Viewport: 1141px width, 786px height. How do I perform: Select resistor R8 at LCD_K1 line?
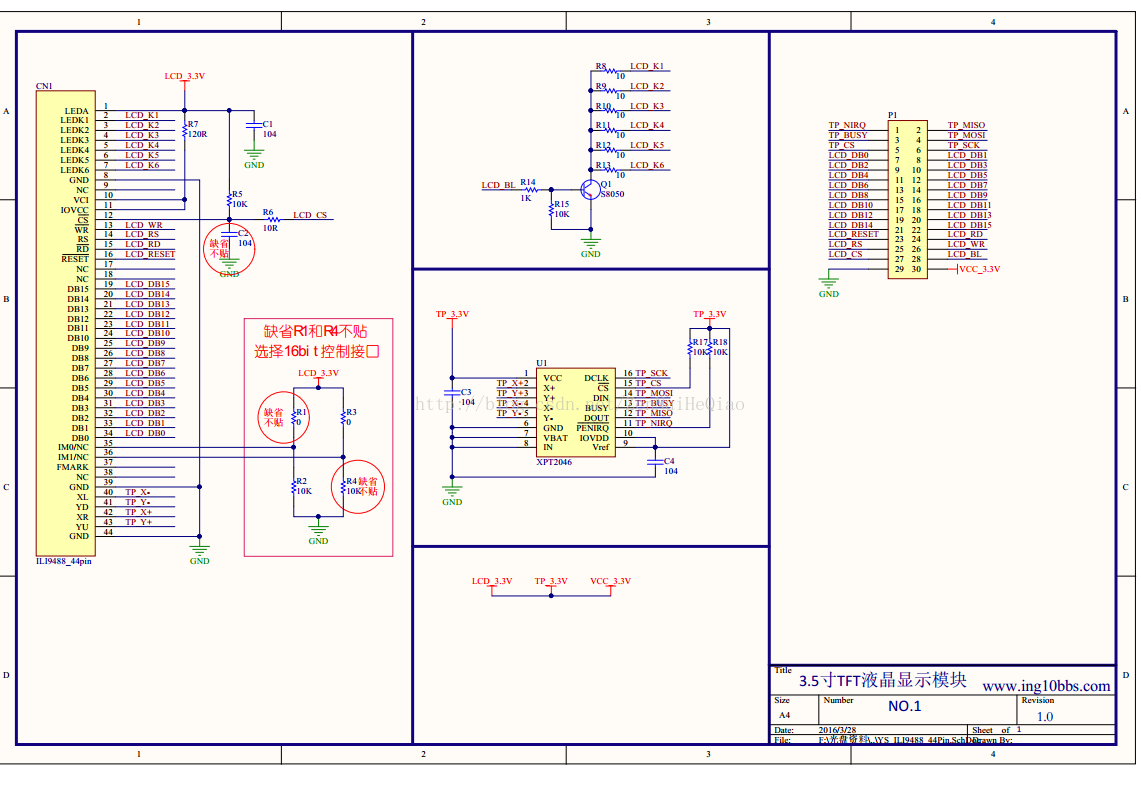(x=610, y=71)
